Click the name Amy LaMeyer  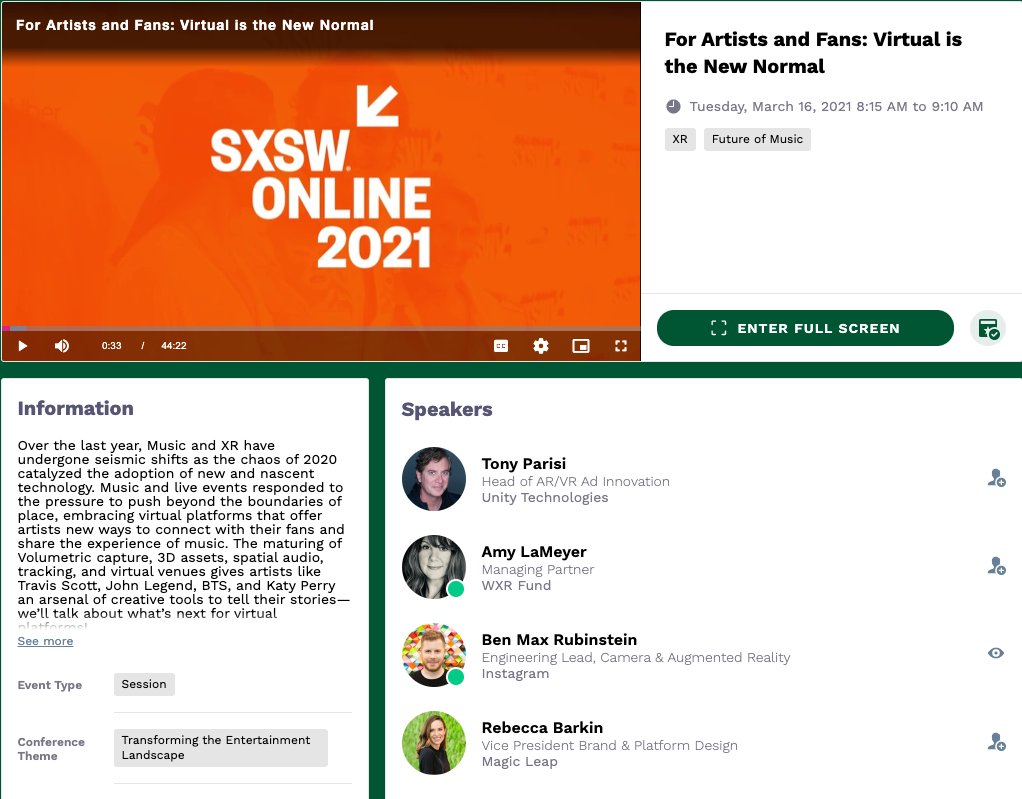click(534, 552)
